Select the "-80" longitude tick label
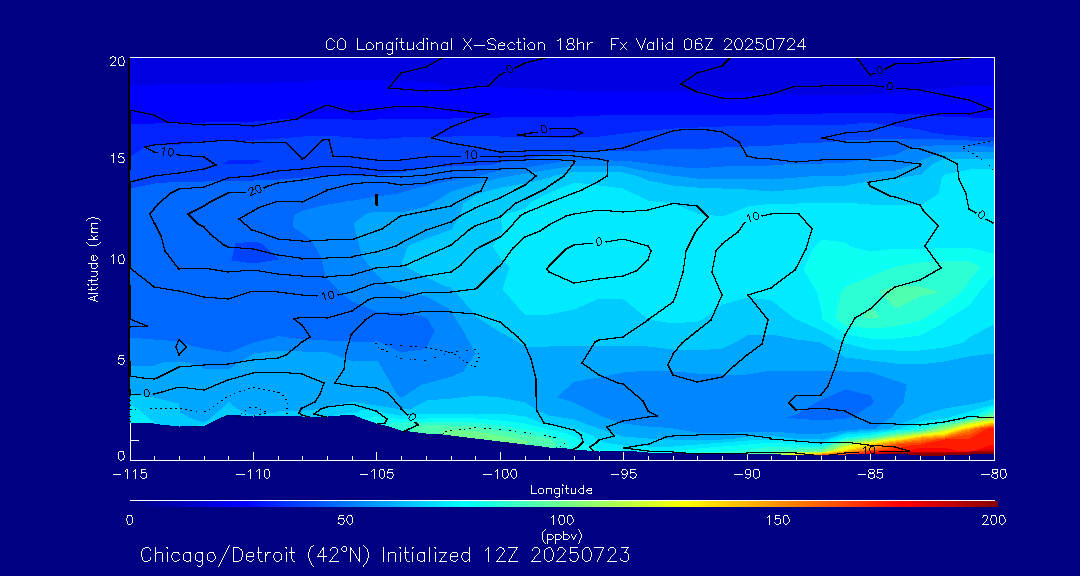The height and width of the screenshot is (576, 1080). tap(993, 475)
